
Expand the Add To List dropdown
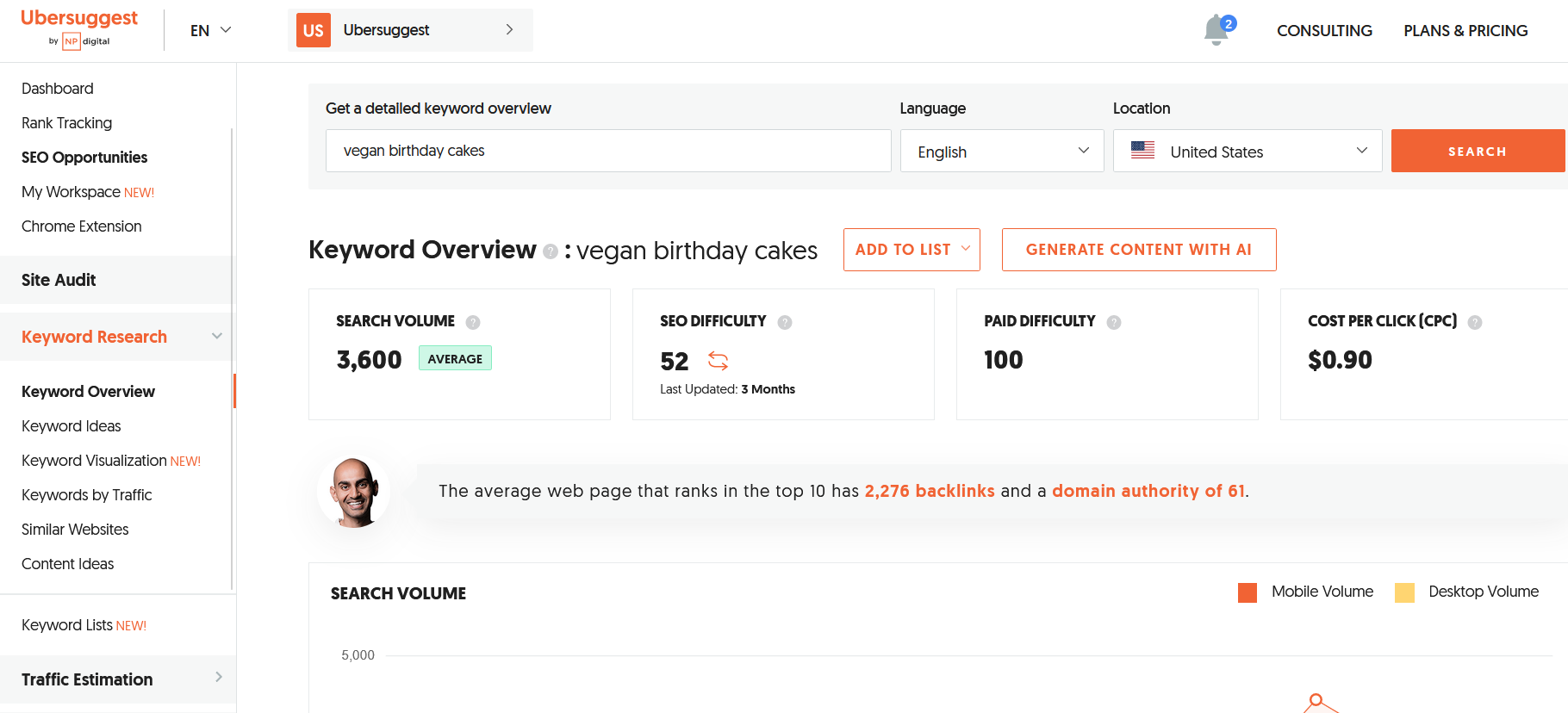point(912,250)
